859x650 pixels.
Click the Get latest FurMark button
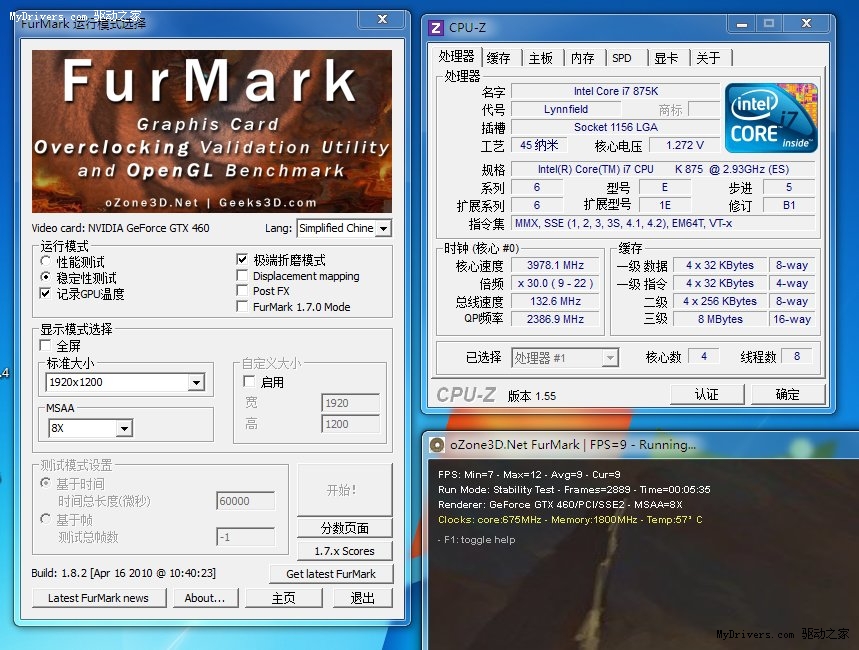click(x=331, y=574)
